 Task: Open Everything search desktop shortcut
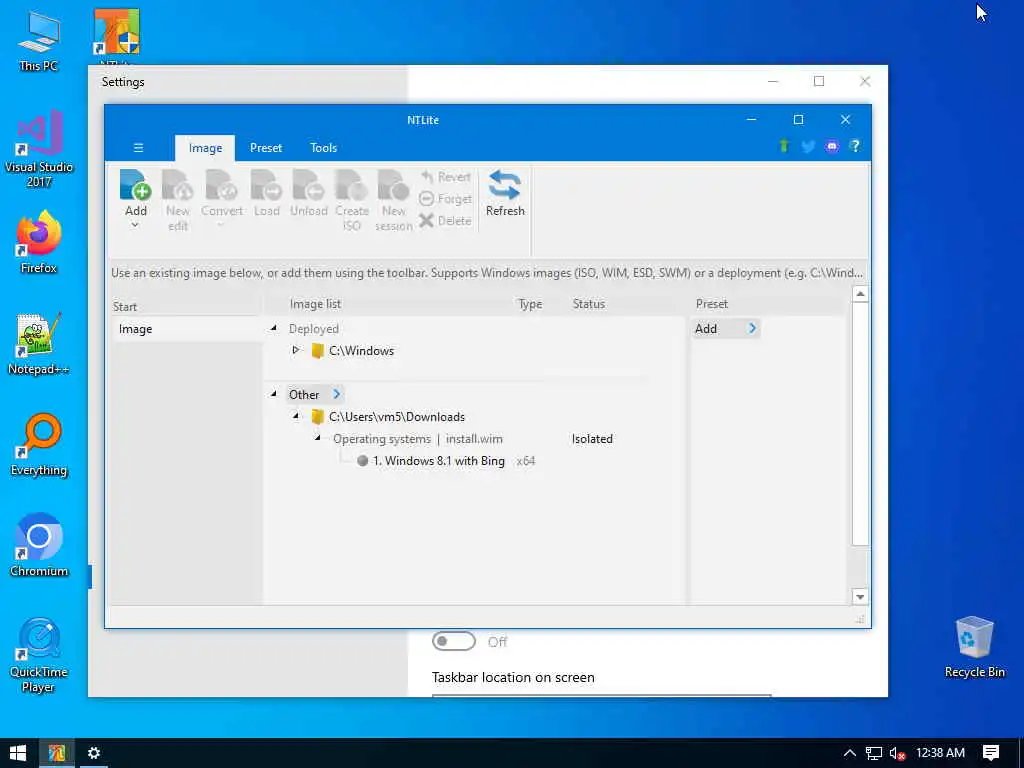39,445
